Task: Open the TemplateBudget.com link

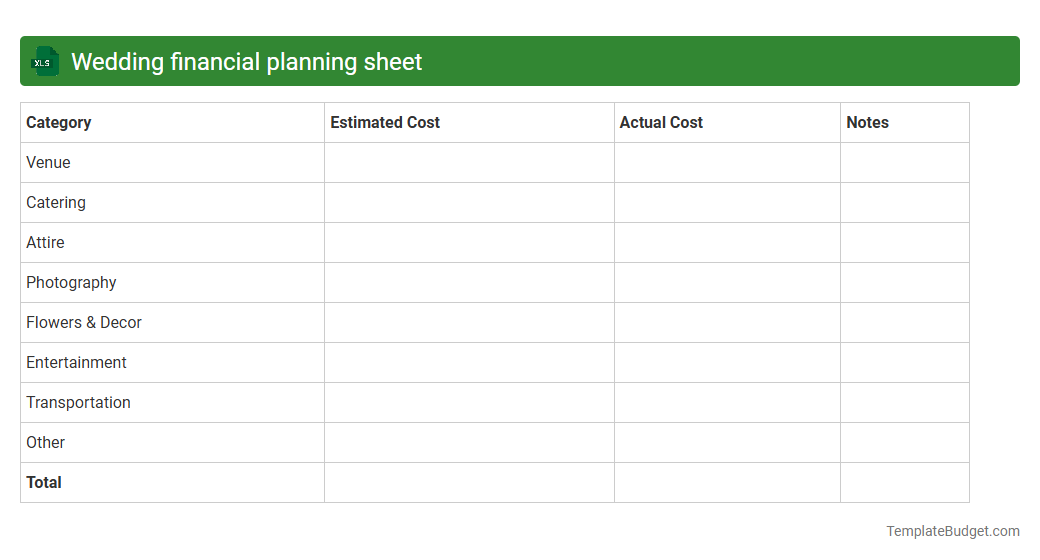Action: coord(952,531)
